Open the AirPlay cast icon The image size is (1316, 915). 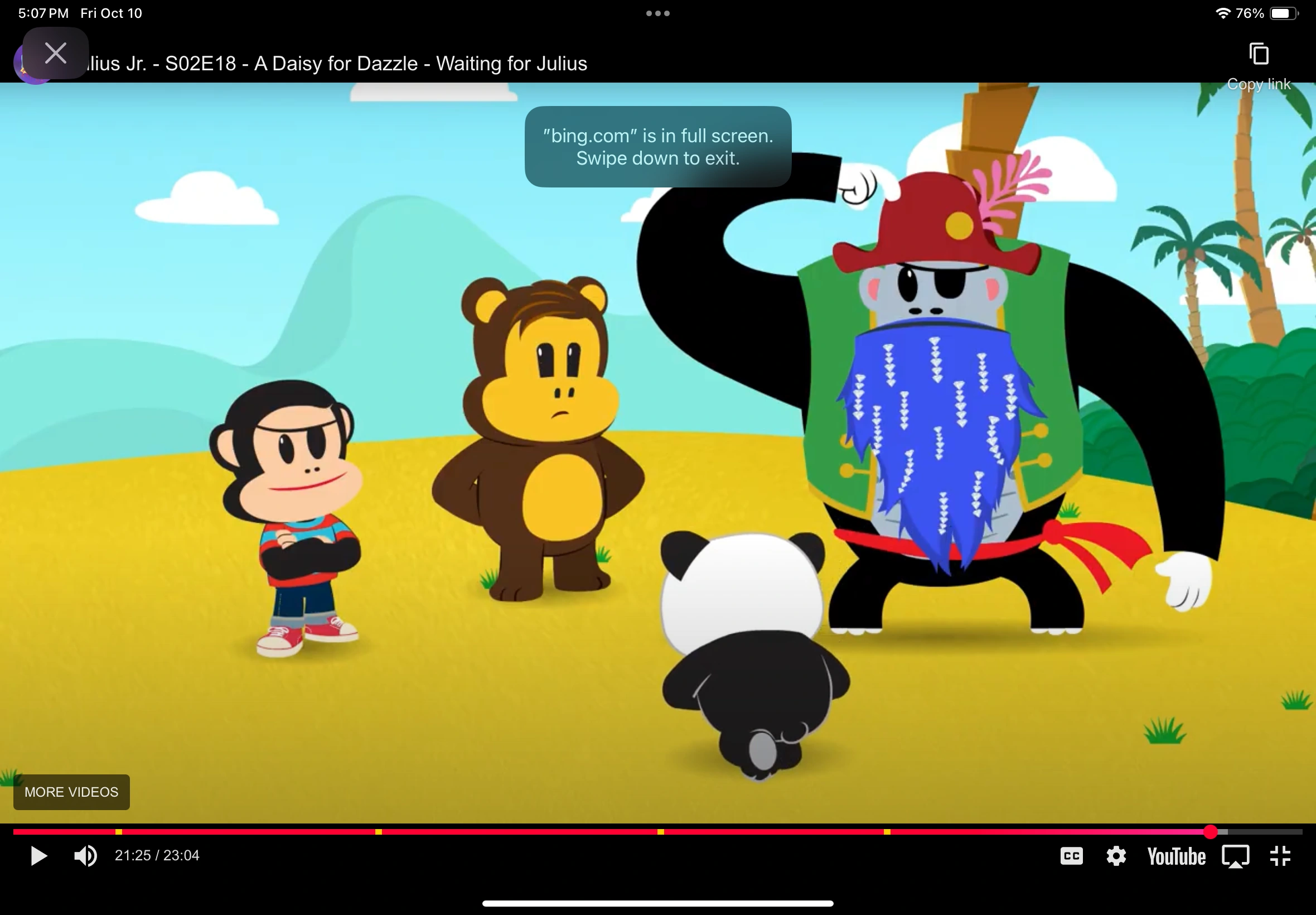tap(1236, 856)
